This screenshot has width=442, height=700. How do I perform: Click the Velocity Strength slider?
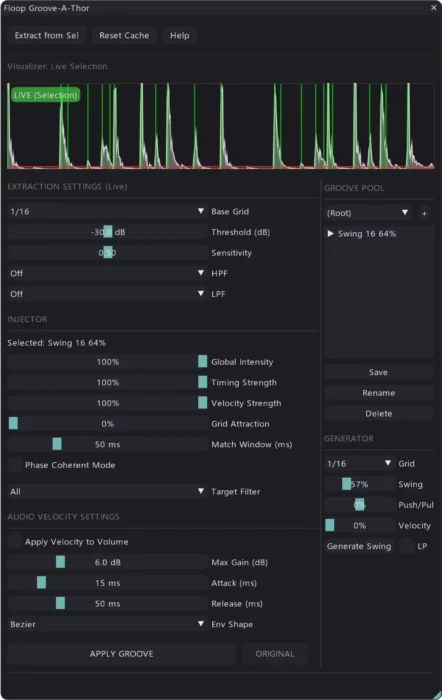click(x=108, y=403)
